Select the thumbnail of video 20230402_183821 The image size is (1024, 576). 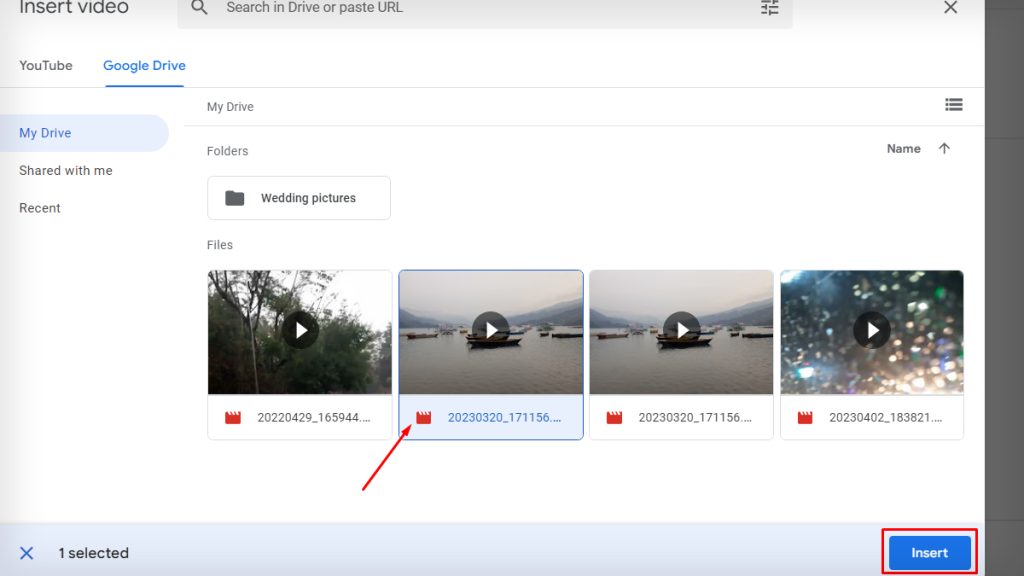coord(871,330)
